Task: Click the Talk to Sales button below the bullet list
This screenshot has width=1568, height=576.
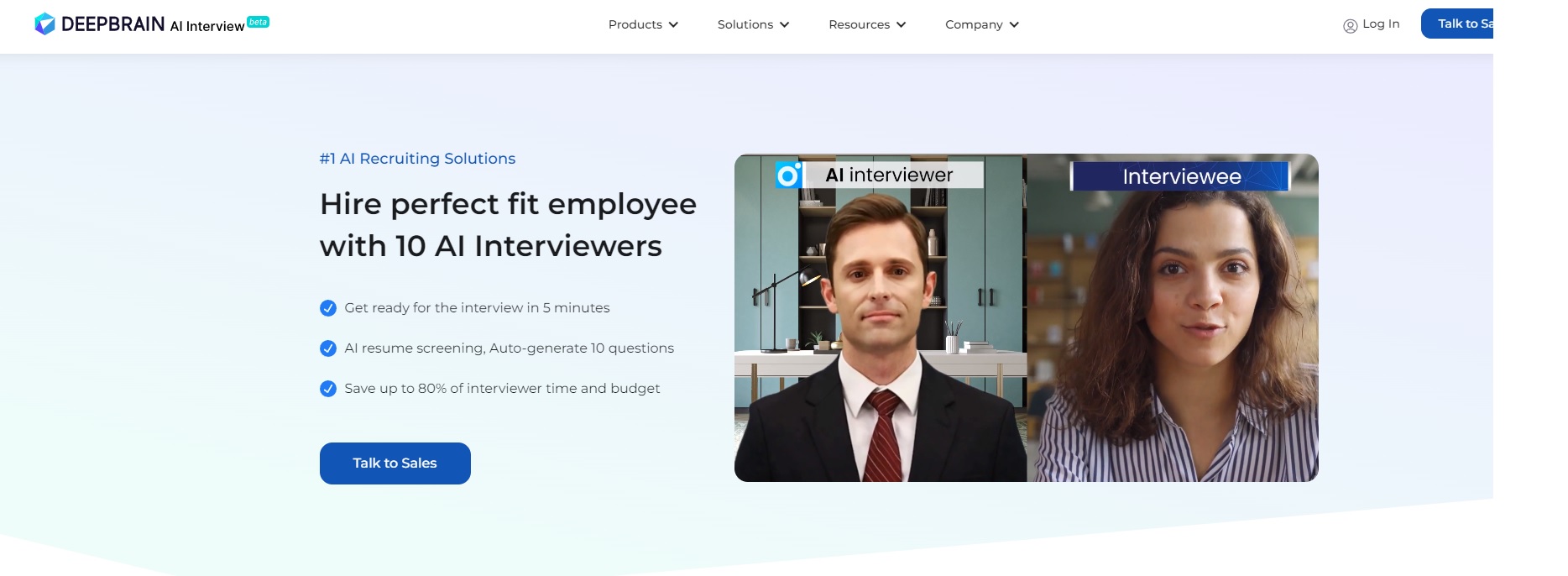Action: [395, 463]
